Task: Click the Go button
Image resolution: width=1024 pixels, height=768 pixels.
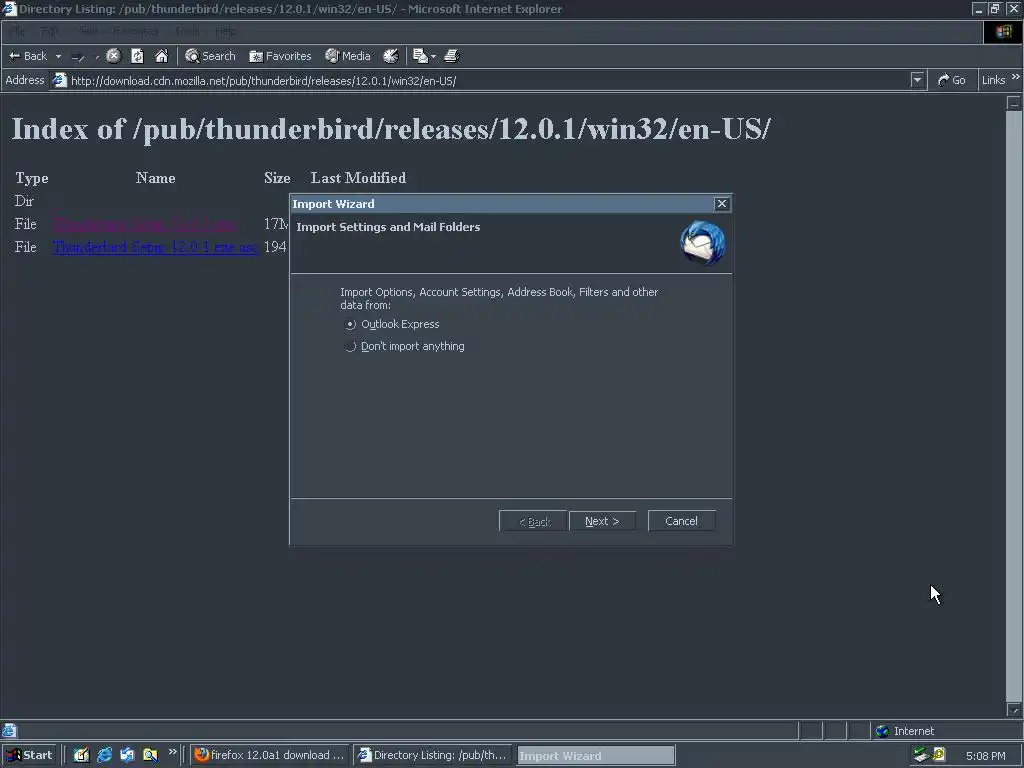Action: point(952,80)
